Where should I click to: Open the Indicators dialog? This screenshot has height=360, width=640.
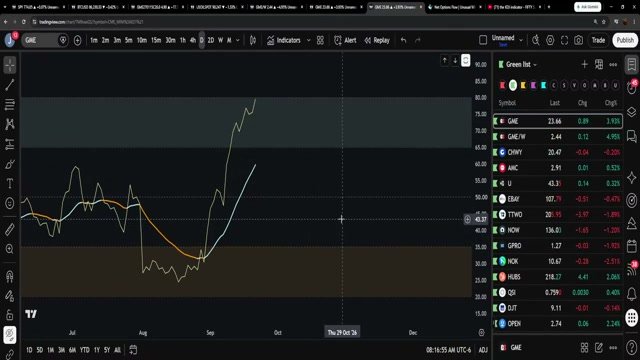284,40
